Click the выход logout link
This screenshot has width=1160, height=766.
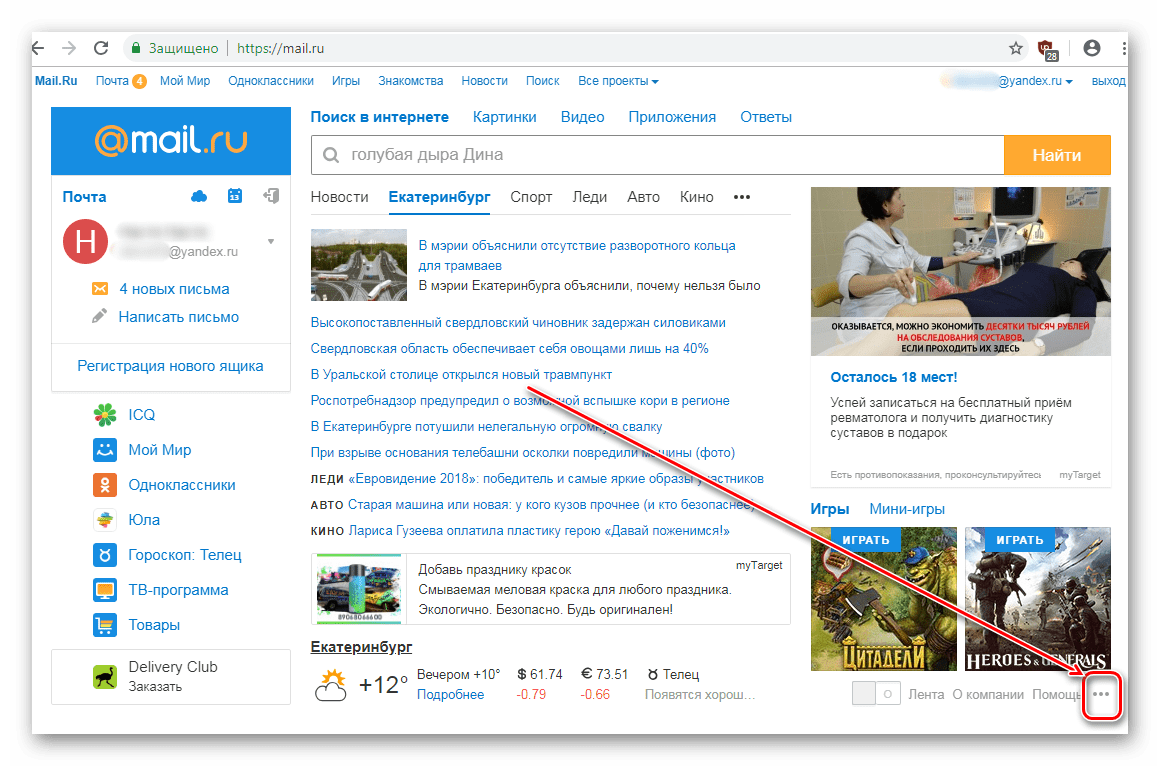click(x=1108, y=81)
